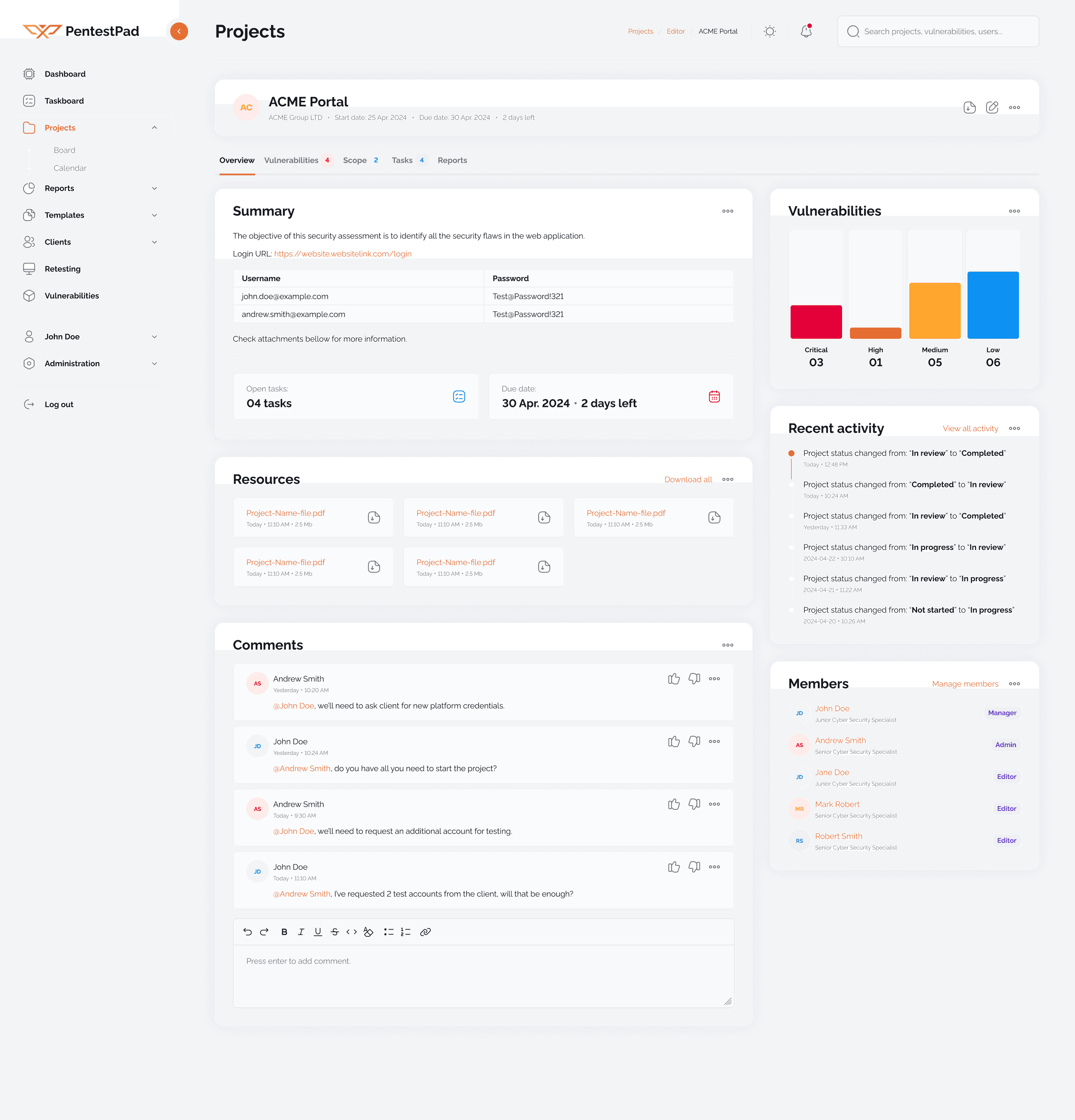This screenshot has width=1075, height=1120.
Task: Like Andrew Smith's comment with thumbs up
Action: click(x=674, y=679)
